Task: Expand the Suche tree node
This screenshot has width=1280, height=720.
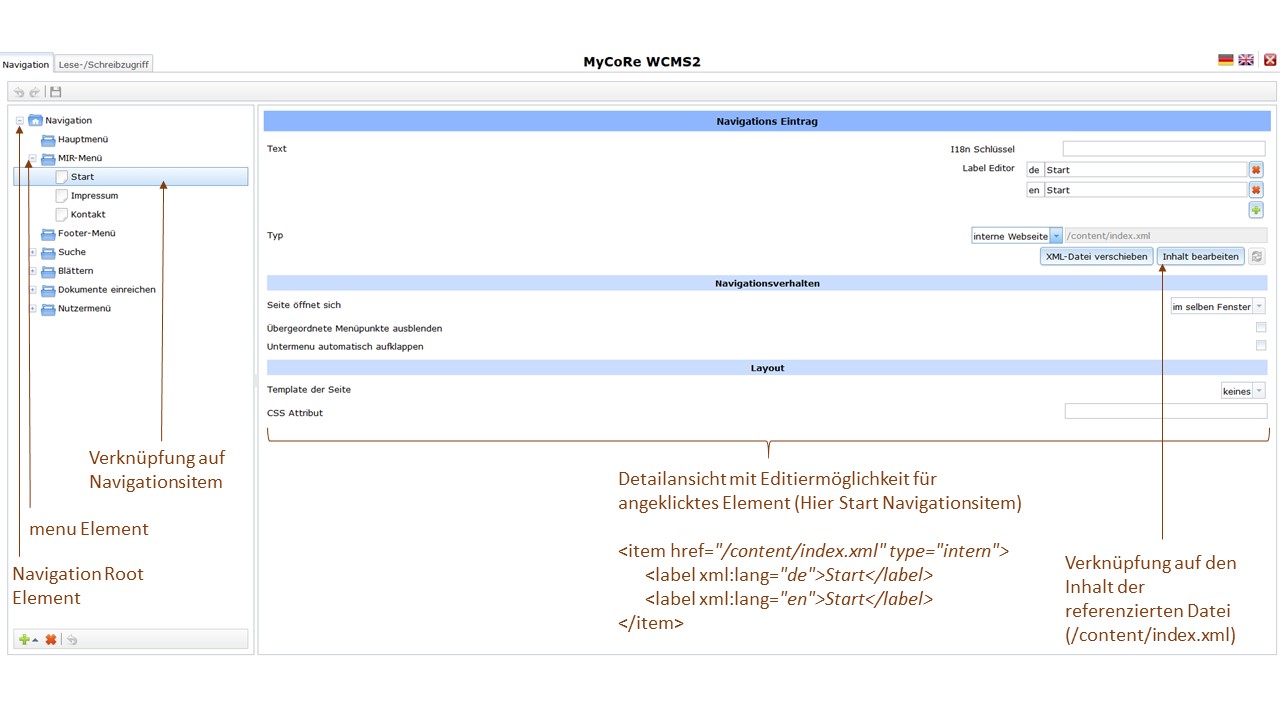Action: coord(33,252)
